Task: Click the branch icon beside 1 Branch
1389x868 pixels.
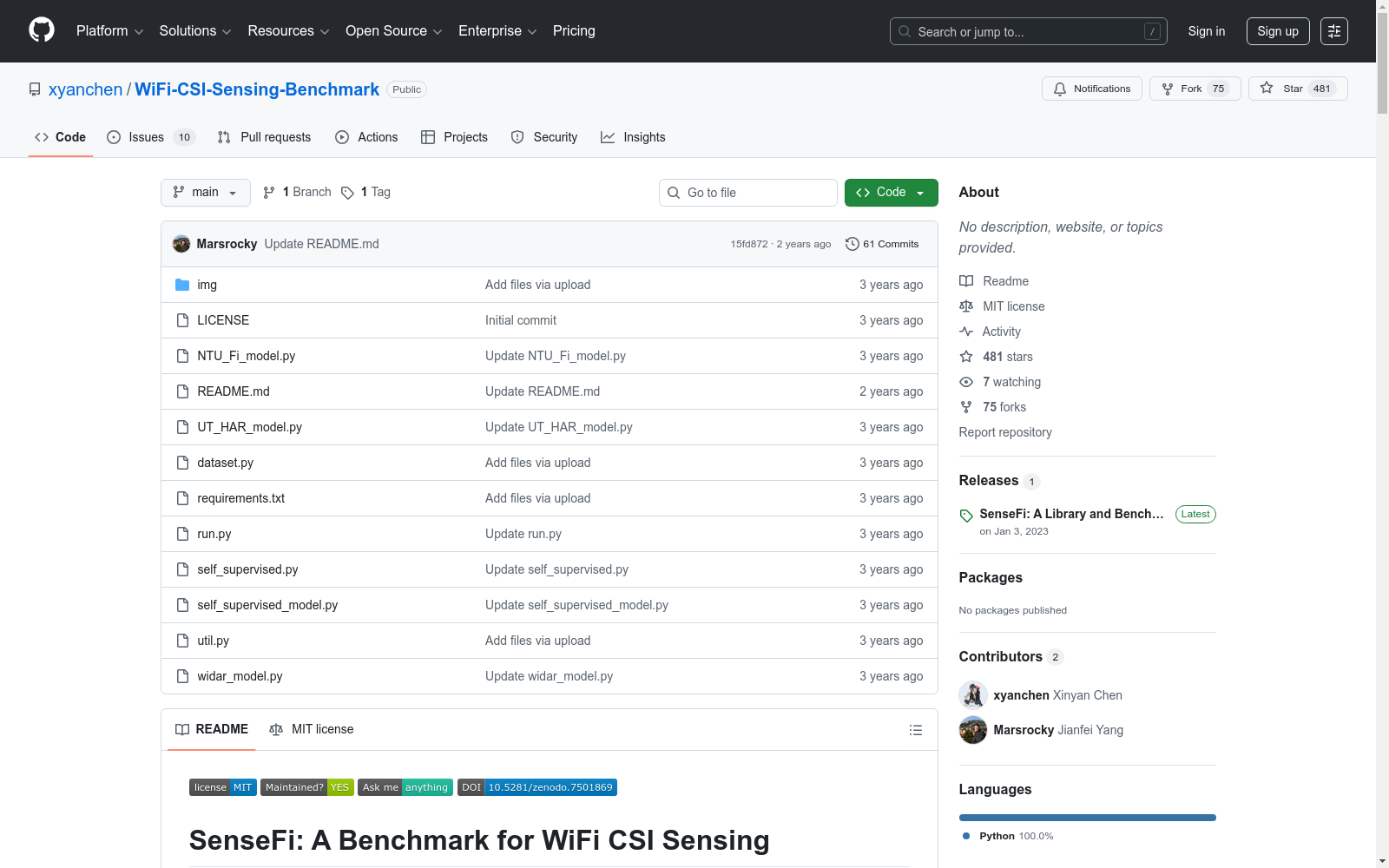Action: [x=269, y=193]
